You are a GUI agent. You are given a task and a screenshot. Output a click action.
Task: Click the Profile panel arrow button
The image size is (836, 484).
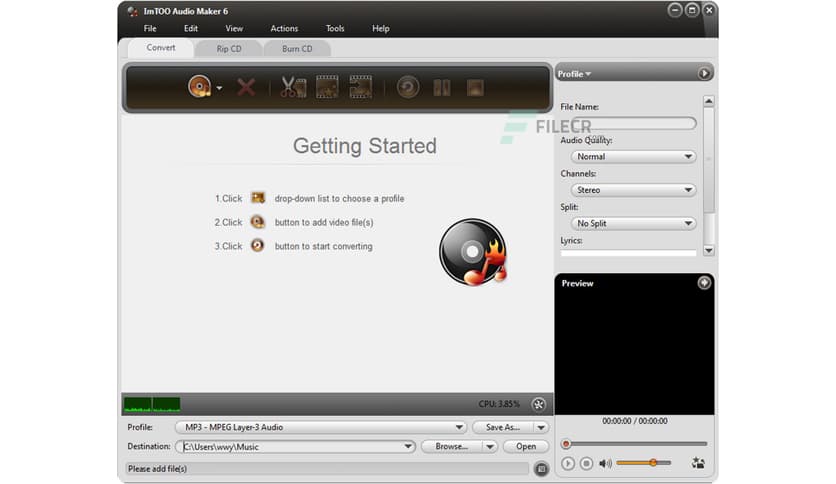[704, 74]
